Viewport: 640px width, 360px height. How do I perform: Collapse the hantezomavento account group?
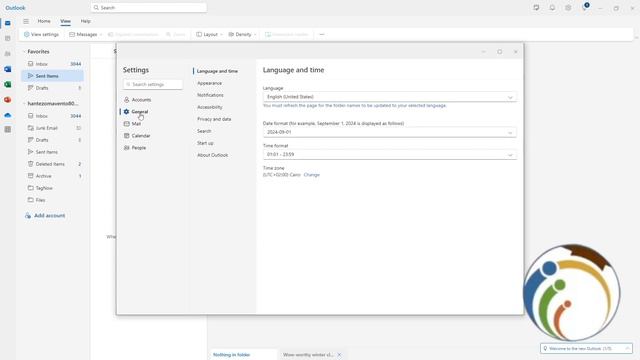[x=24, y=104]
